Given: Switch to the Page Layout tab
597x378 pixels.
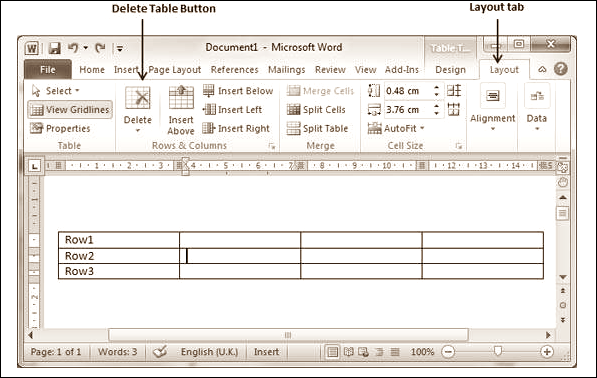Looking at the screenshot, I should click(175, 70).
